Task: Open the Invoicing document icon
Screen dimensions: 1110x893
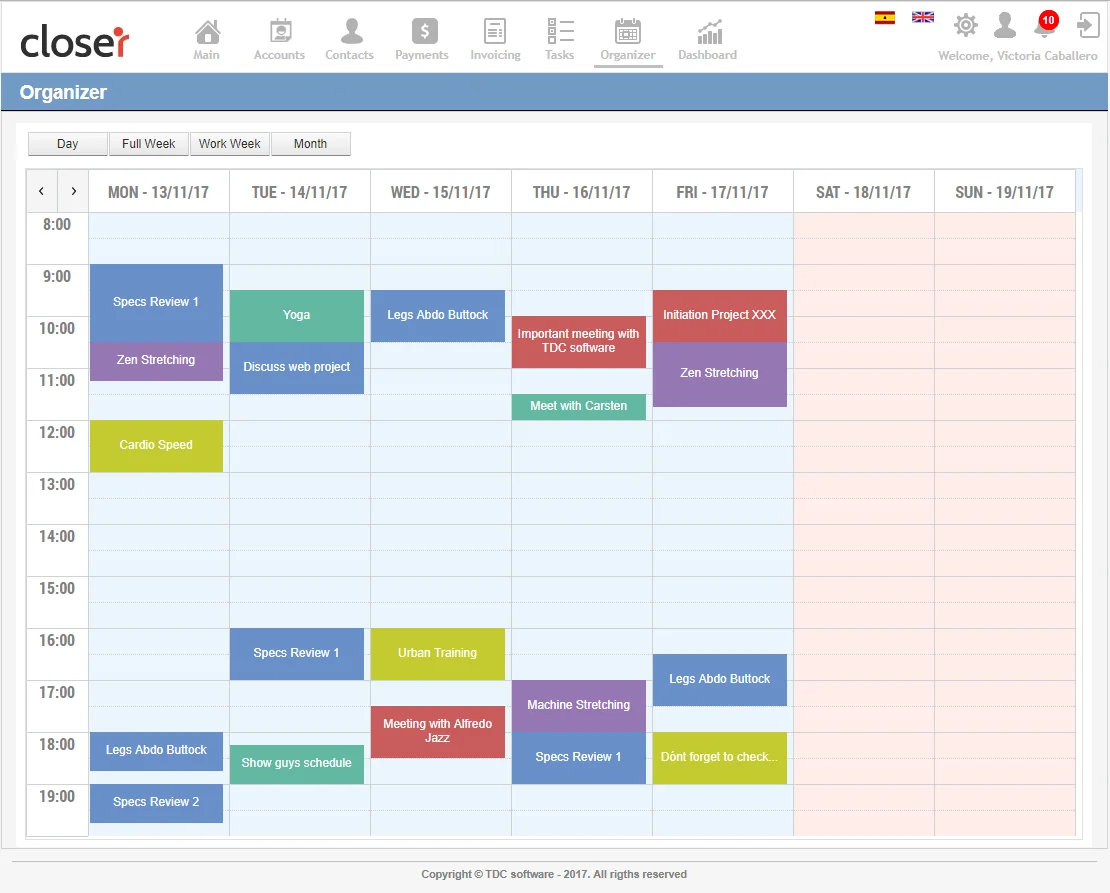Action: pos(495,32)
